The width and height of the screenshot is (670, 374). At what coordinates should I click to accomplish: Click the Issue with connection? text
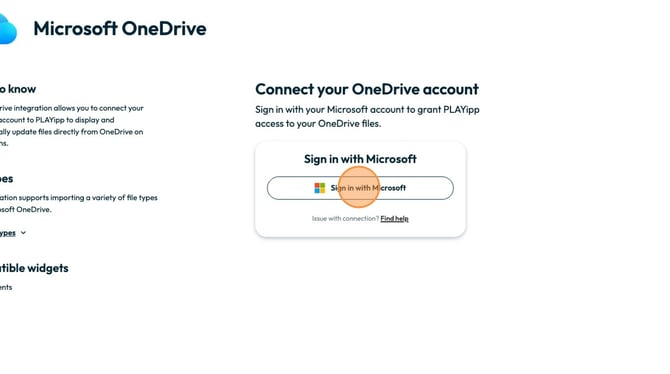pos(345,218)
